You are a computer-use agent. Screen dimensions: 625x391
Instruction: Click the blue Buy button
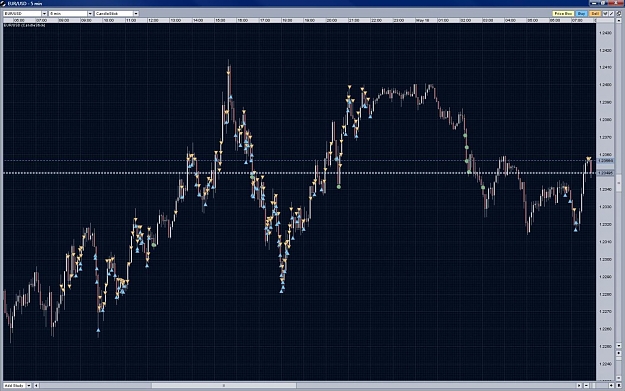pos(582,14)
